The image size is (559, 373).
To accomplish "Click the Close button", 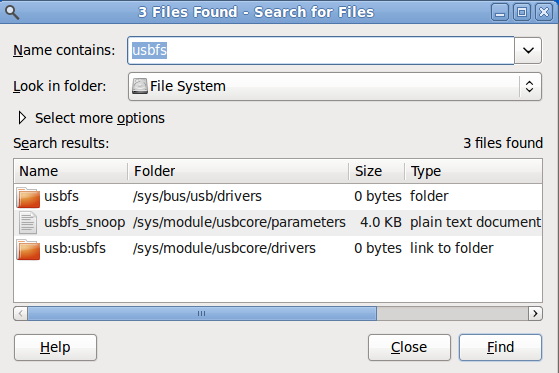I will tap(409, 347).
